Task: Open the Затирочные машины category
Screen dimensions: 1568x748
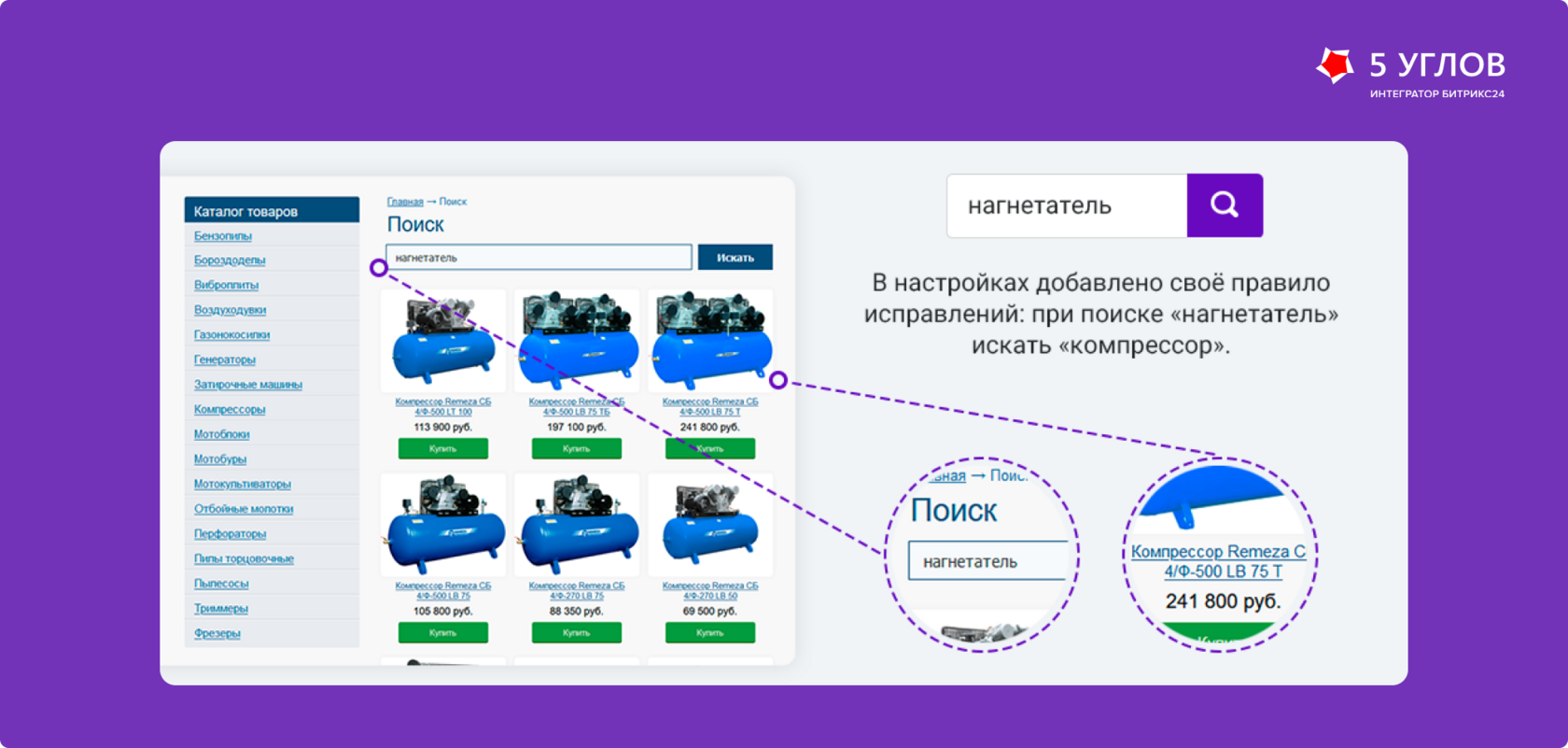Action: point(248,385)
